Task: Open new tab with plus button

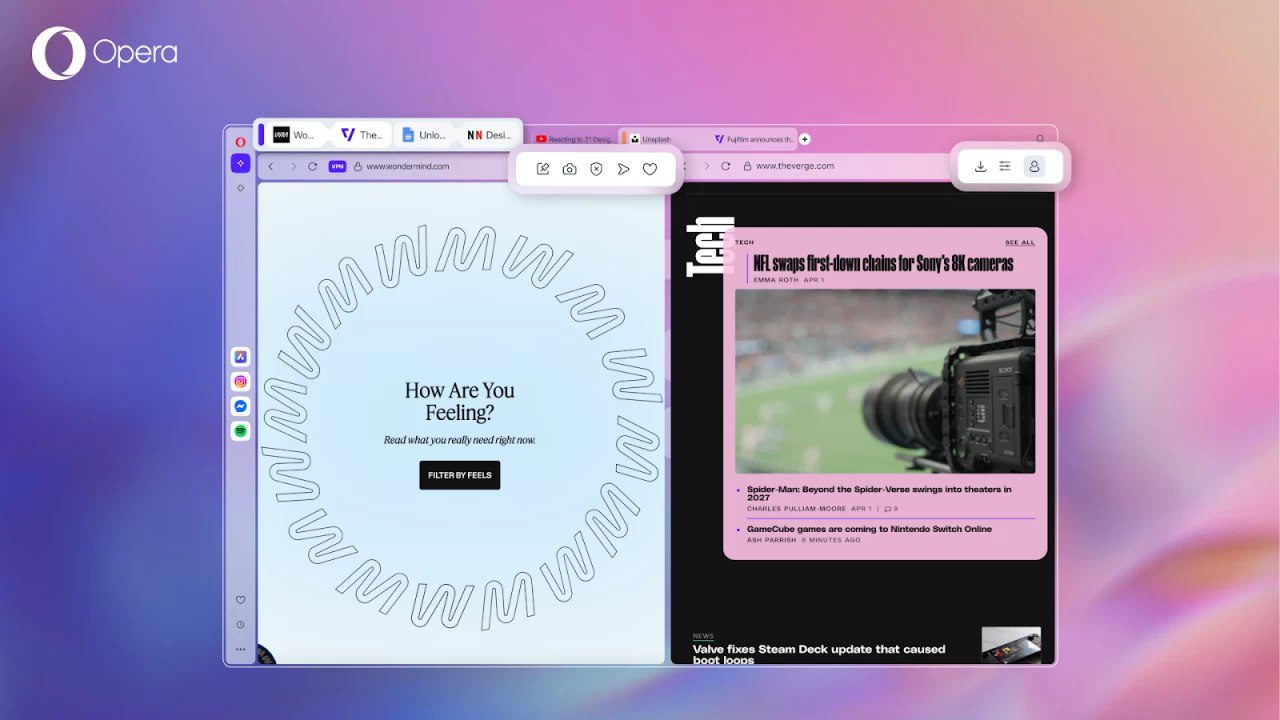Action: click(x=805, y=139)
